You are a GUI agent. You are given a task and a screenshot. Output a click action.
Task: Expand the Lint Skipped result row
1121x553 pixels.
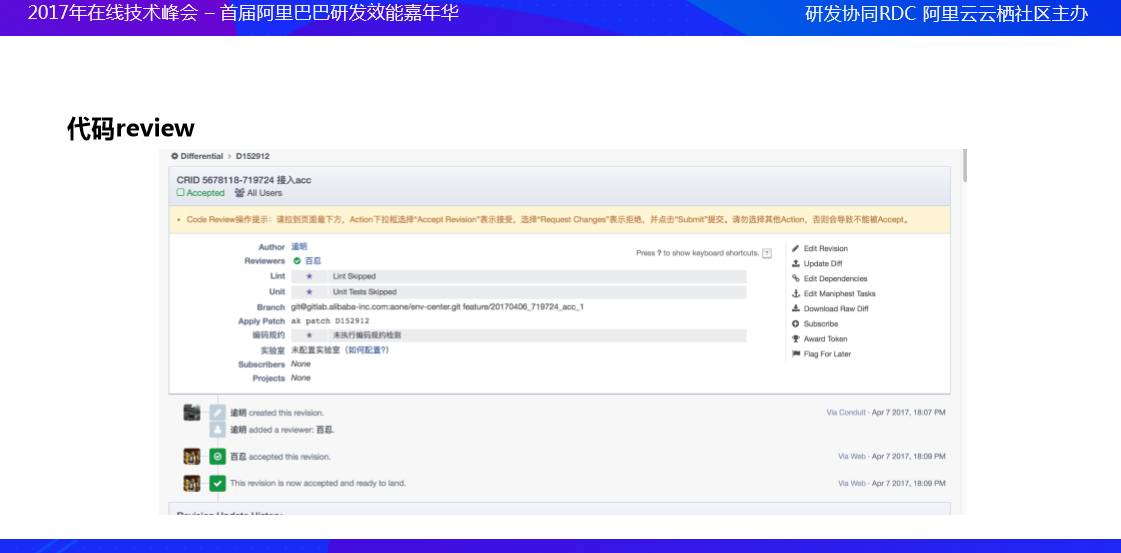(x=518, y=276)
